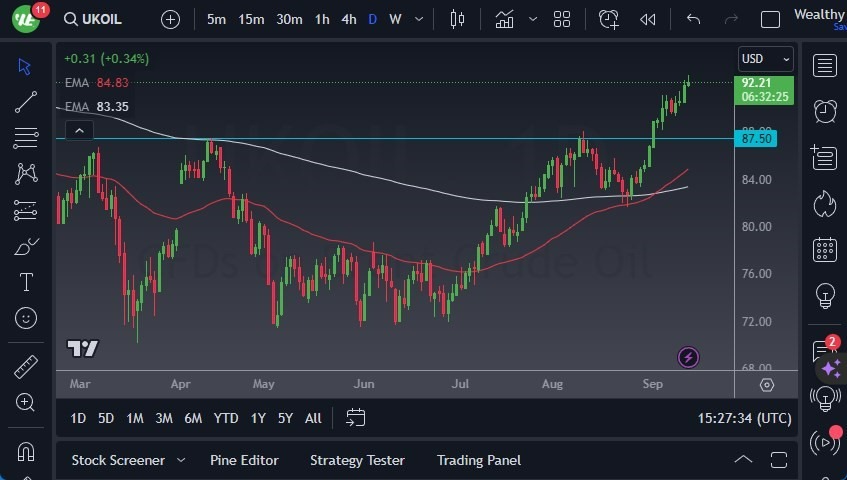Set the 4h timeframe interval
The height and width of the screenshot is (480, 847).
(x=348, y=19)
